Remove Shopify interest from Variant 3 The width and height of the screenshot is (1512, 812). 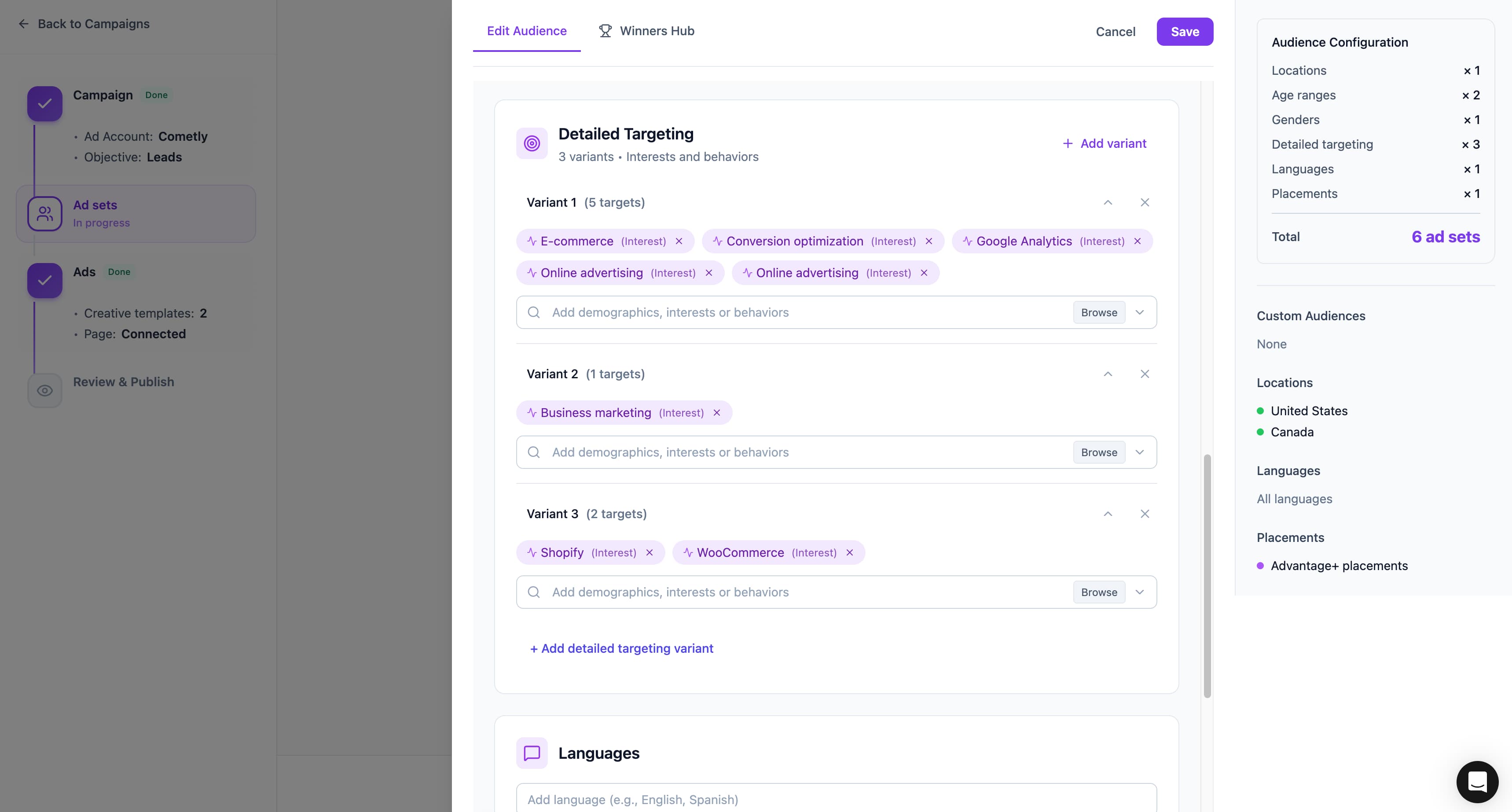click(649, 552)
